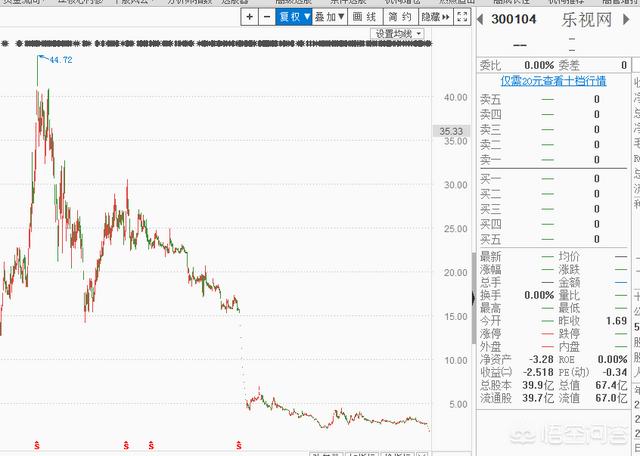Select the 买三 order book row
This screenshot has width=640, height=456.
point(553,209)
